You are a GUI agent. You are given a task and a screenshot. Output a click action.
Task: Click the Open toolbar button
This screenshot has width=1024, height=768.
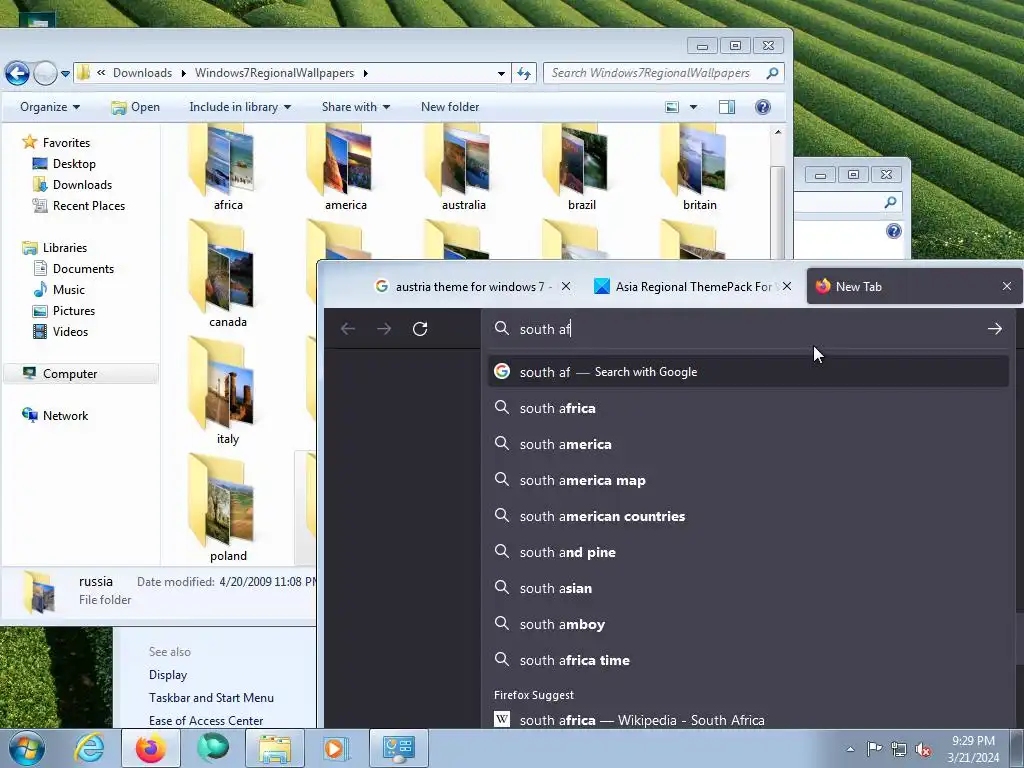pos(135,107)
